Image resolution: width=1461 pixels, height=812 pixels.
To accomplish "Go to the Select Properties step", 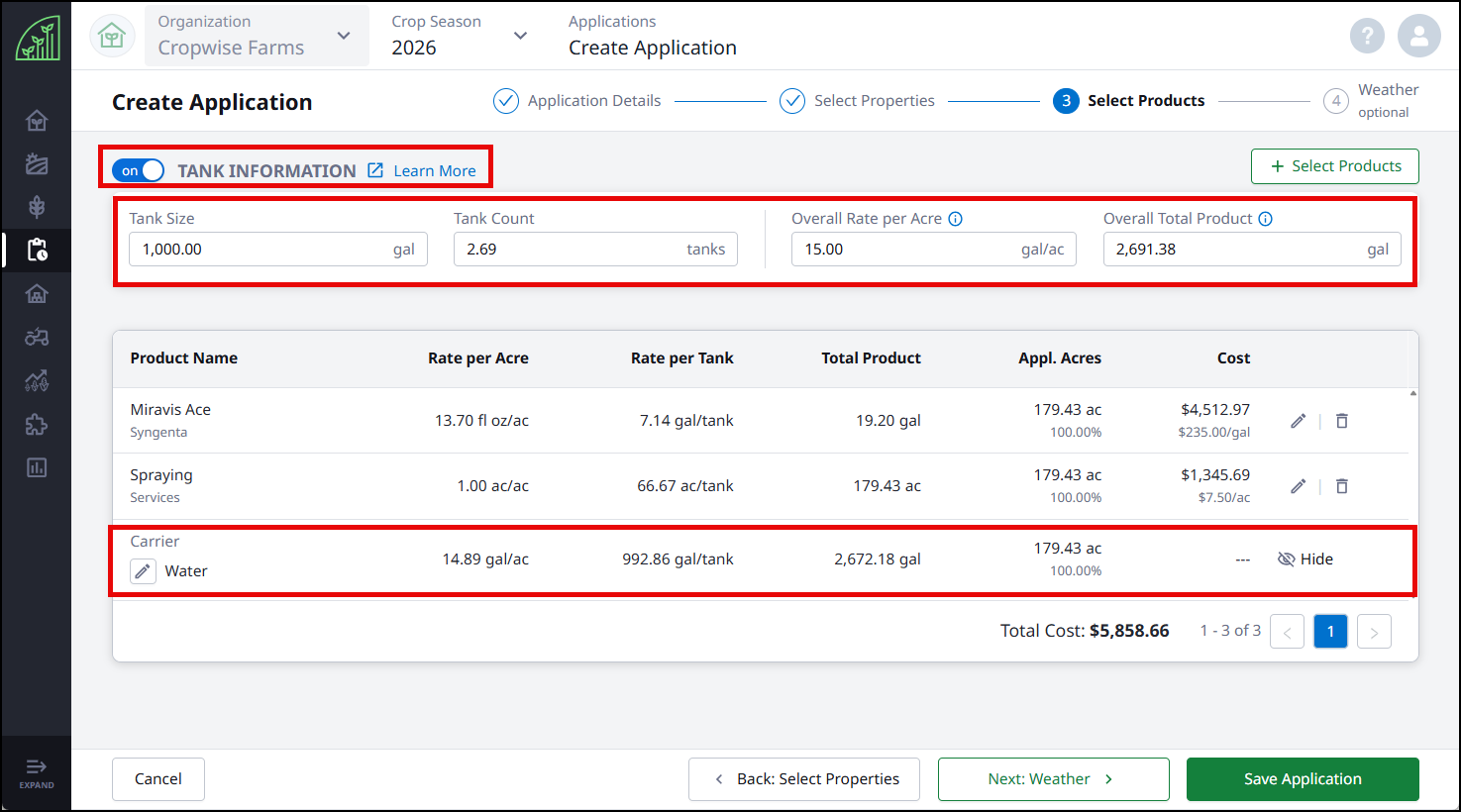I will pos(858,101).
